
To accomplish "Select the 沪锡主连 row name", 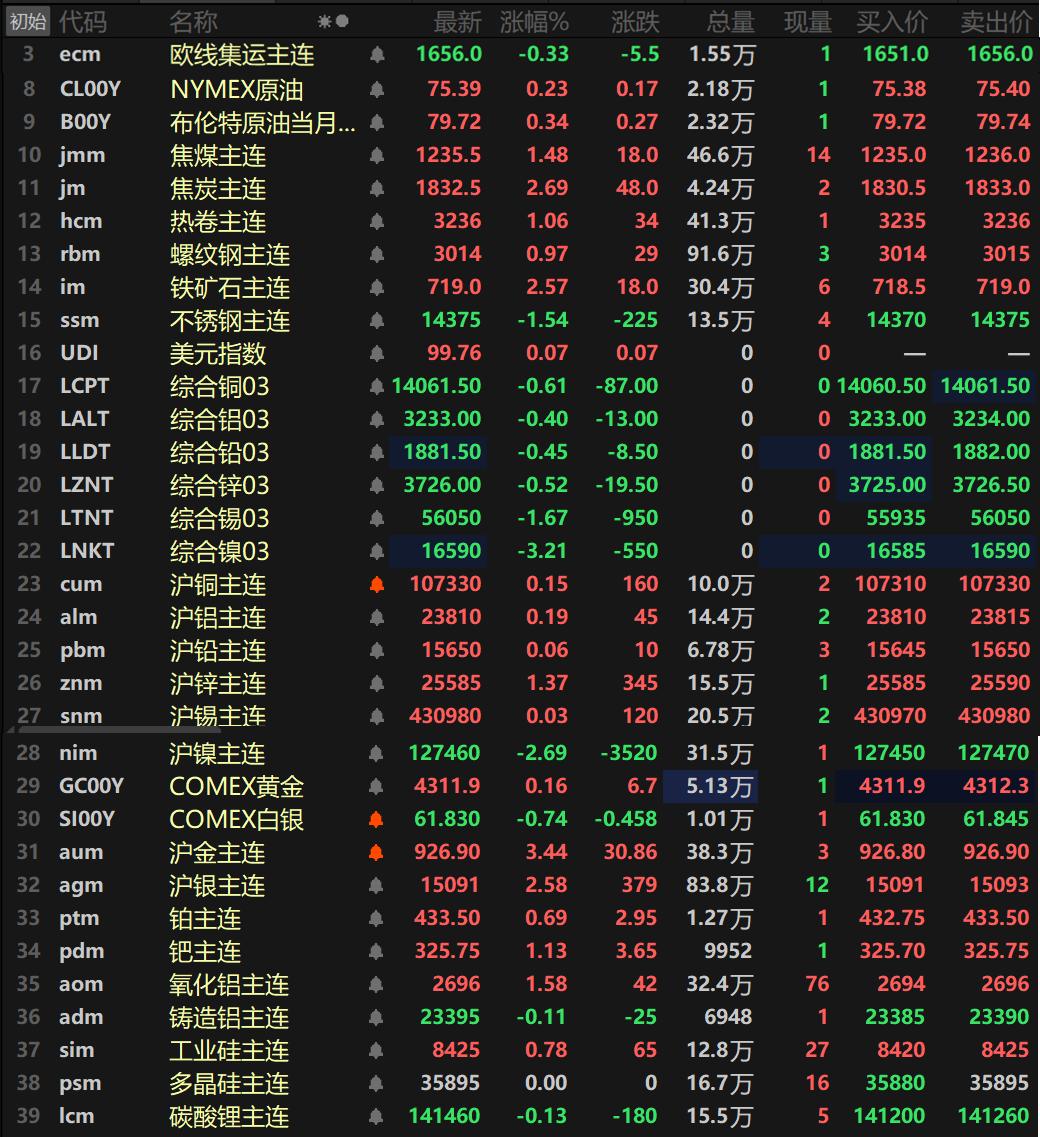I will click(218, 715).
